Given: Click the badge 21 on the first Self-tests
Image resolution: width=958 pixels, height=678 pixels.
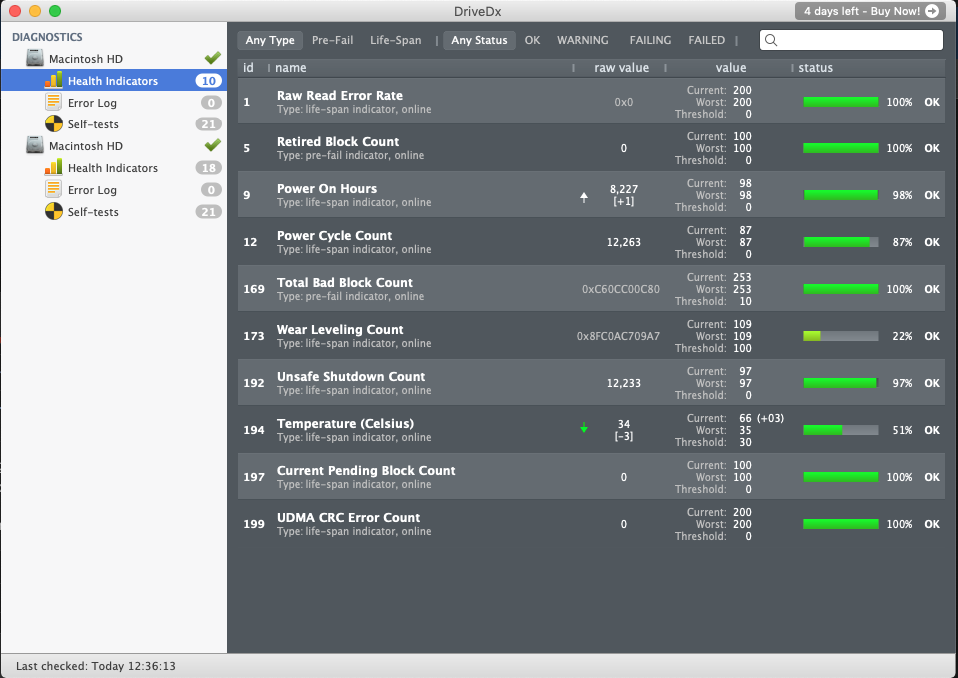Looking at the screenshot, I should click(x=209, y=124).
